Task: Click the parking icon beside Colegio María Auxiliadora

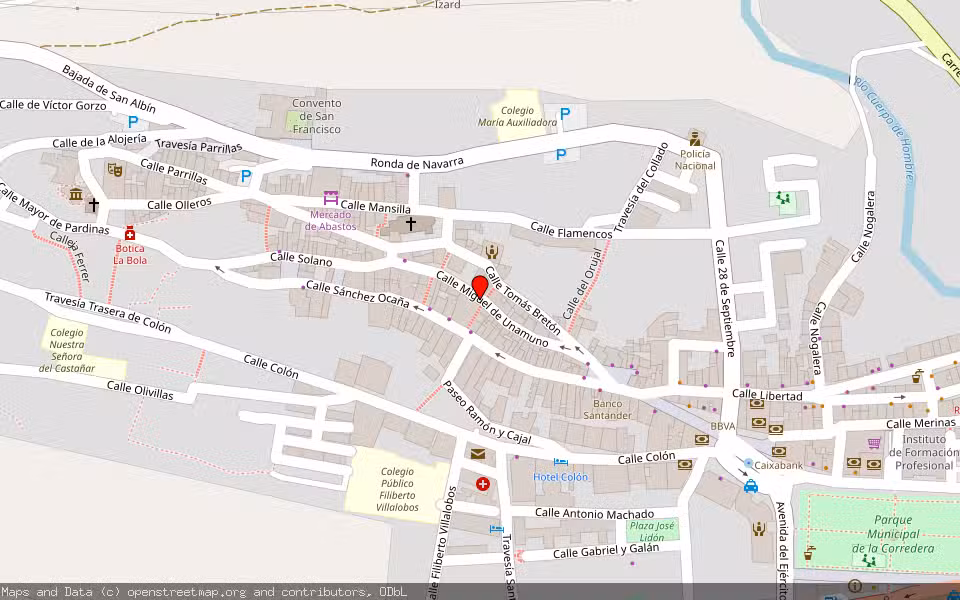Action: [x=564, y=113]
